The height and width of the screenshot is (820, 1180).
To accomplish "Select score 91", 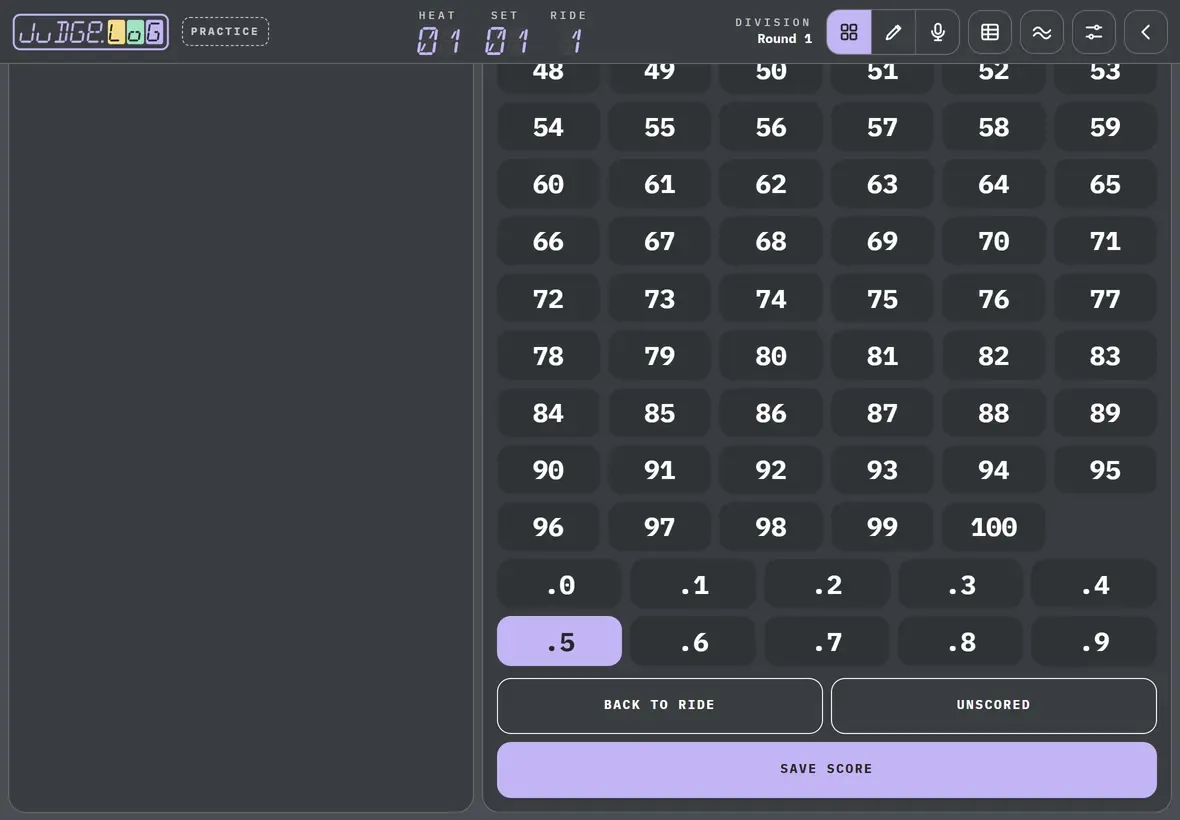I will (659, 469).
